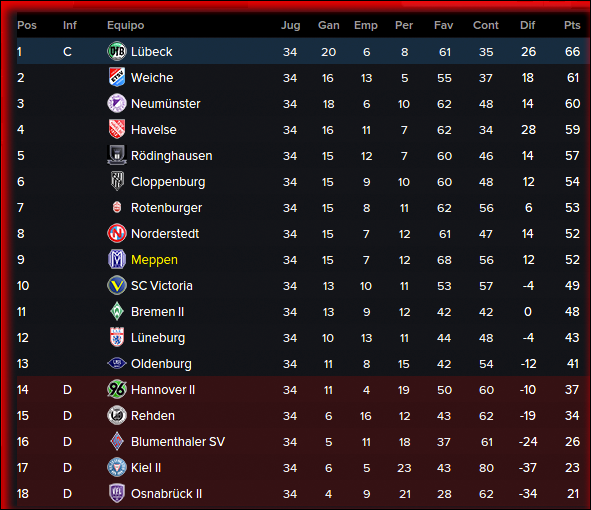Image resolution: width=591 pixels, height=510 pixels.
Task: Select the Oldenburg team row name
Action: click(161, 364)
